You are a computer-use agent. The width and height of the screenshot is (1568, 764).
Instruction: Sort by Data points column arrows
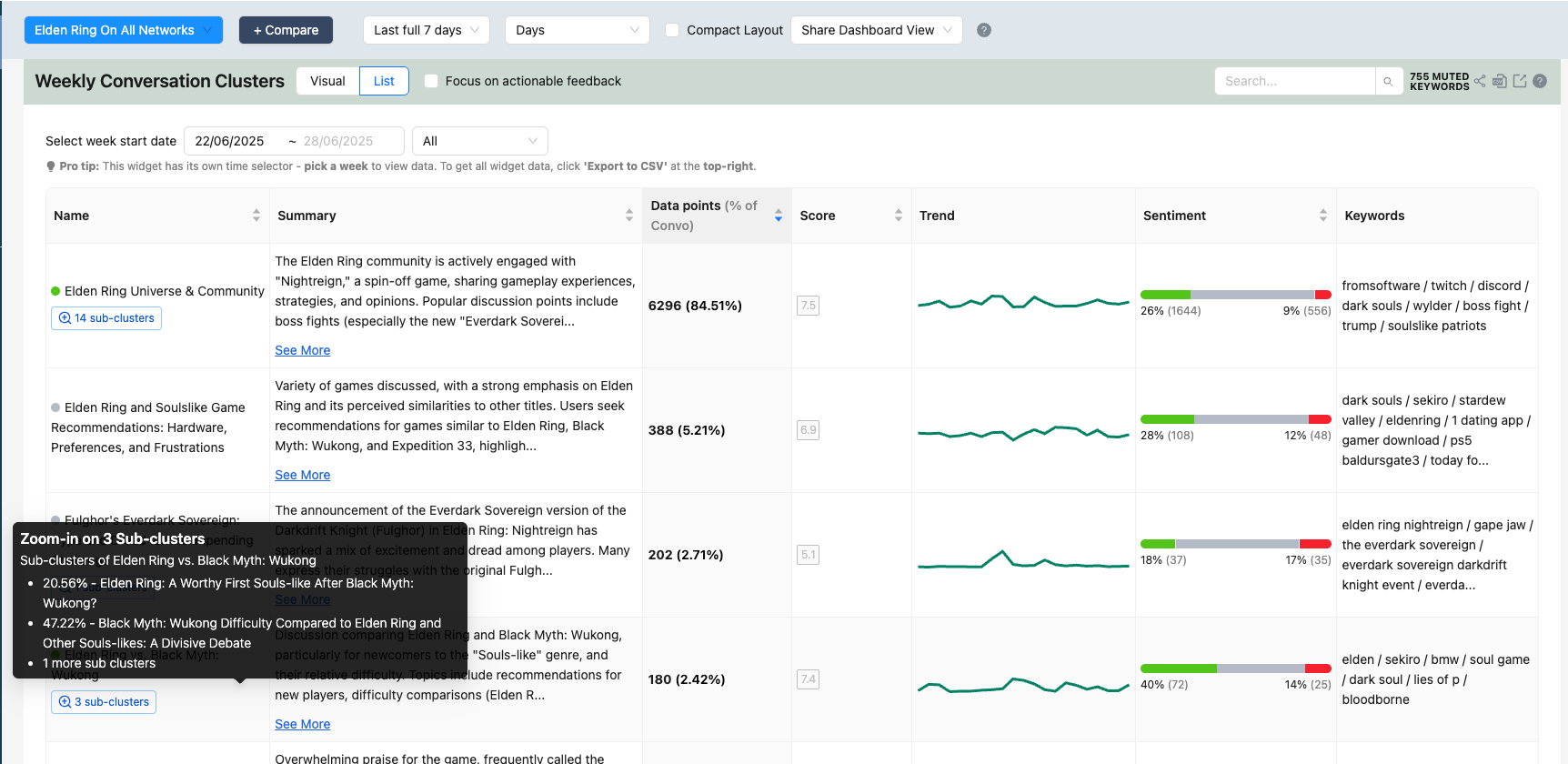(x=779, y=216)
